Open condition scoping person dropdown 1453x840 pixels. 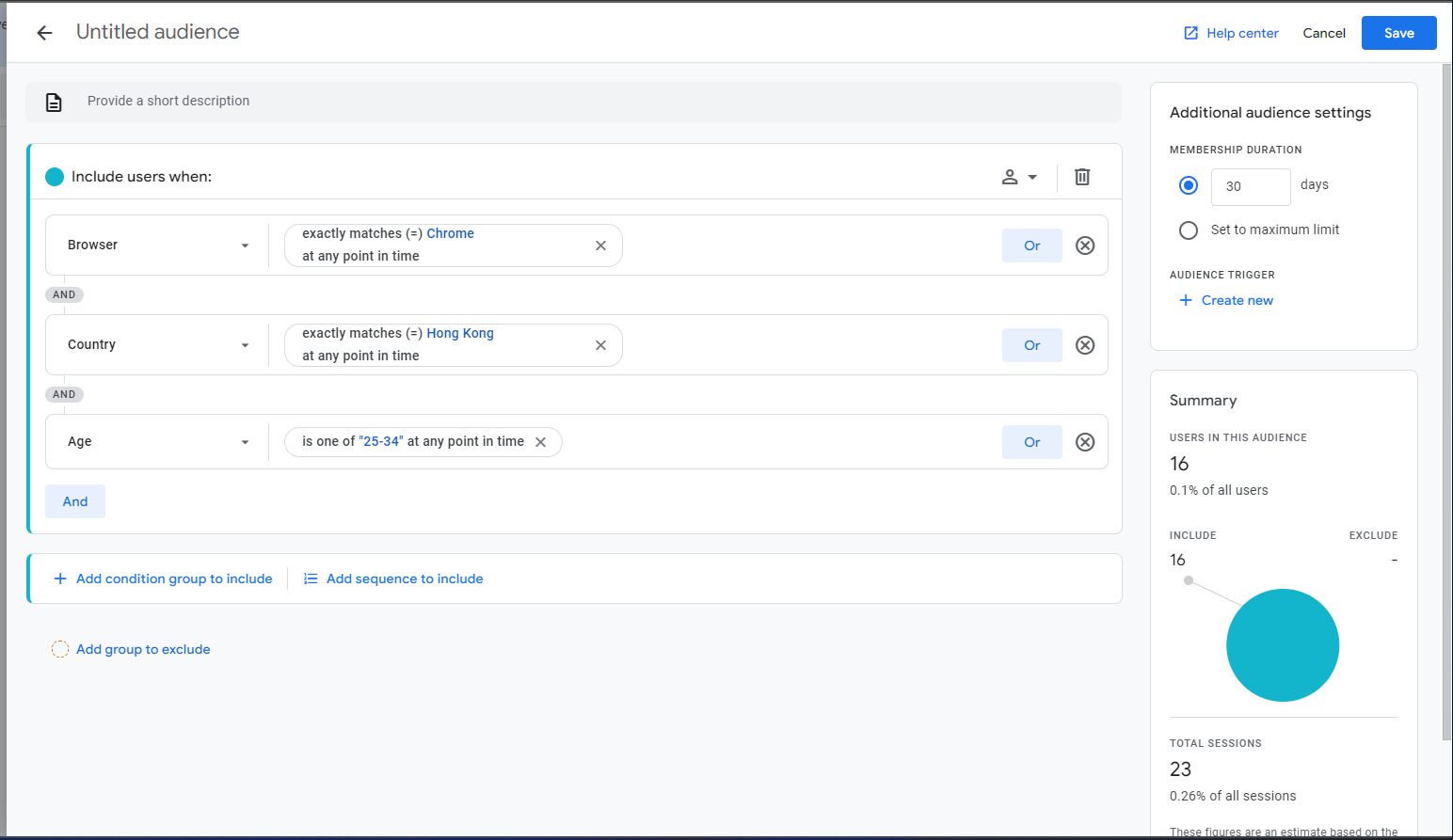1019,177
